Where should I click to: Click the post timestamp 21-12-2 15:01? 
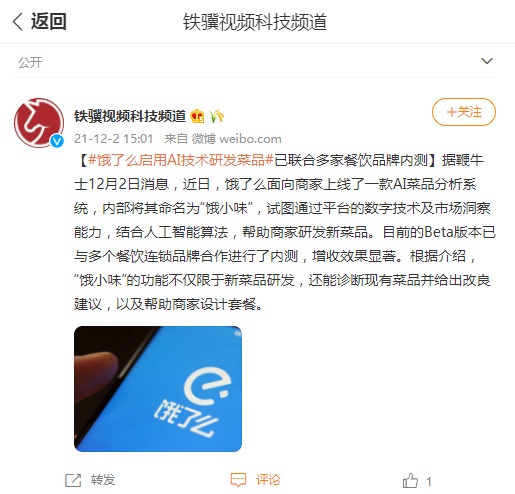114,139
